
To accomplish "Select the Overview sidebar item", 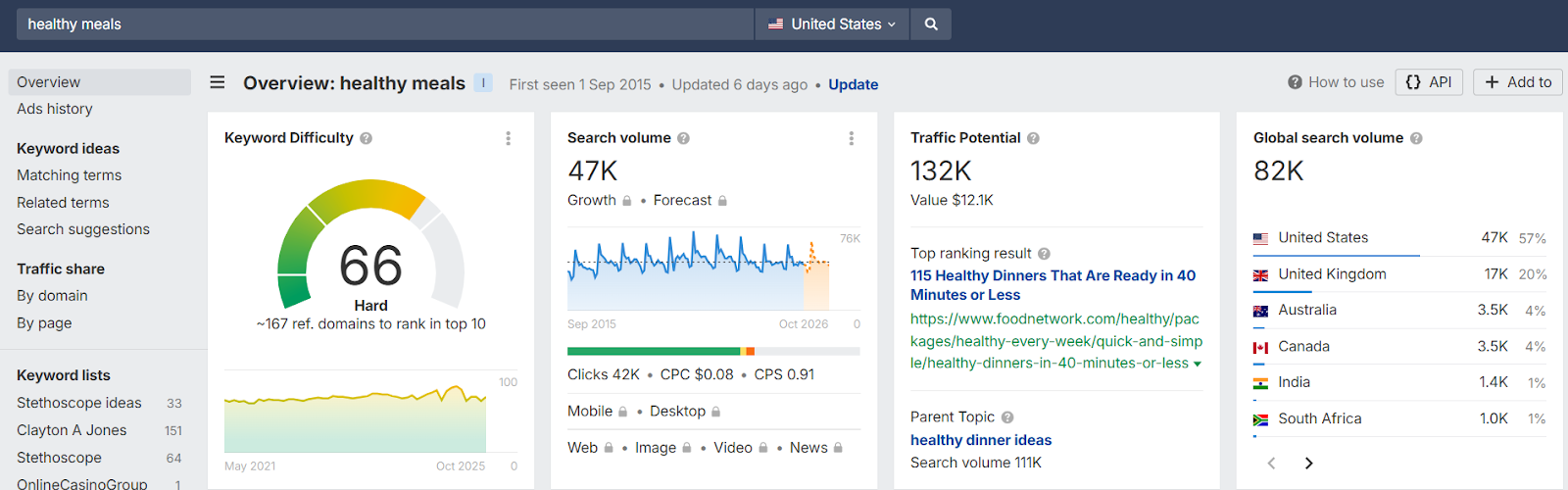I will pyautogui.click(x=100, y=82).
